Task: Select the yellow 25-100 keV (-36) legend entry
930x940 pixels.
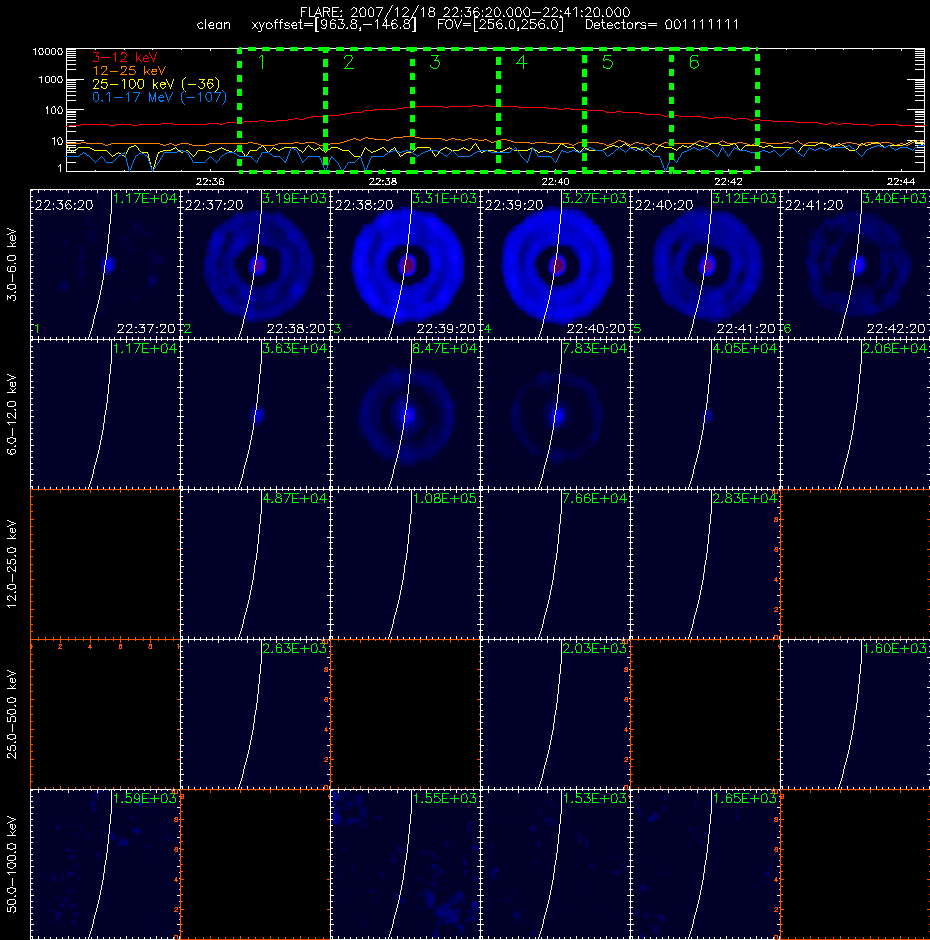Action: tap(156, 84)
